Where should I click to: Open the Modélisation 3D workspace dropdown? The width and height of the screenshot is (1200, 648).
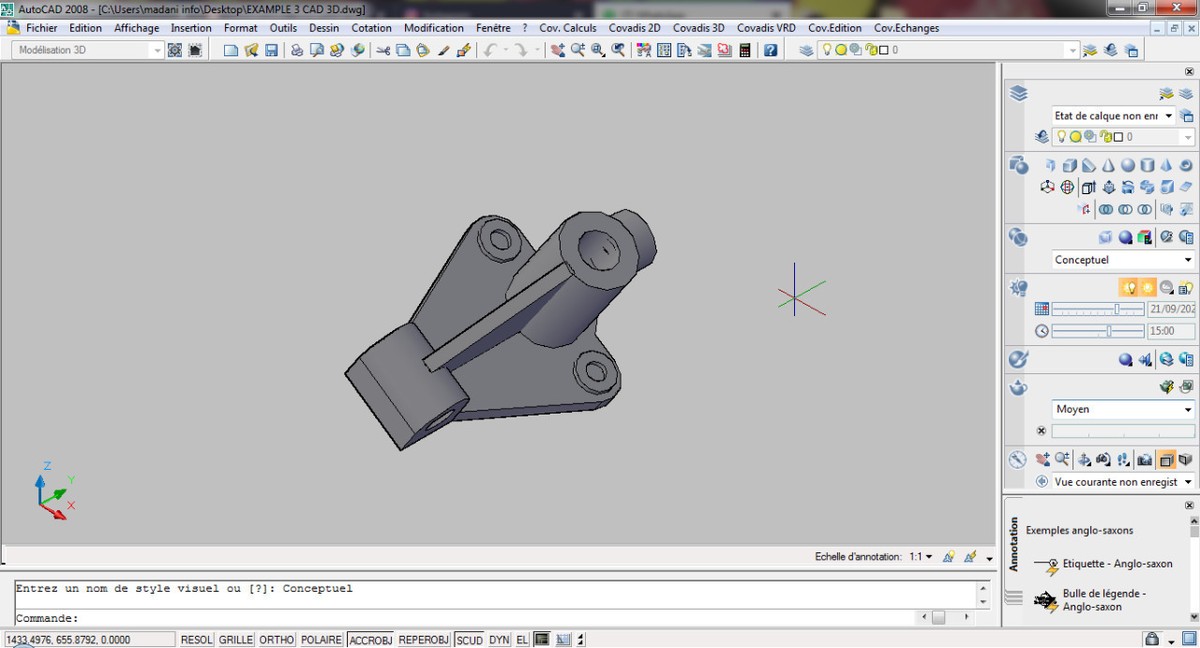point(88,50)
